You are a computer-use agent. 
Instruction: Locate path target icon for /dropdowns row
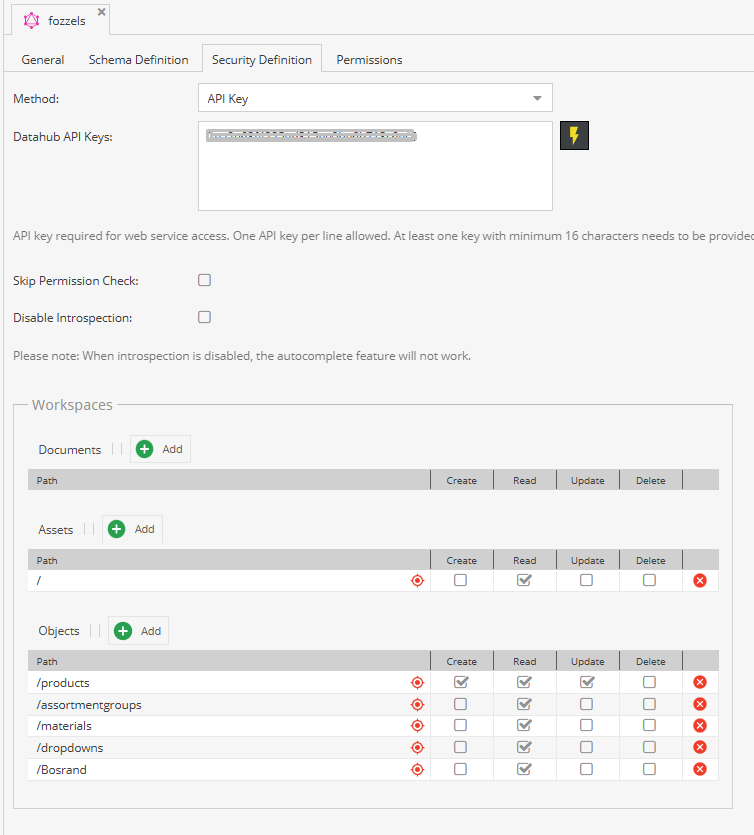click(x=417, y=748)
